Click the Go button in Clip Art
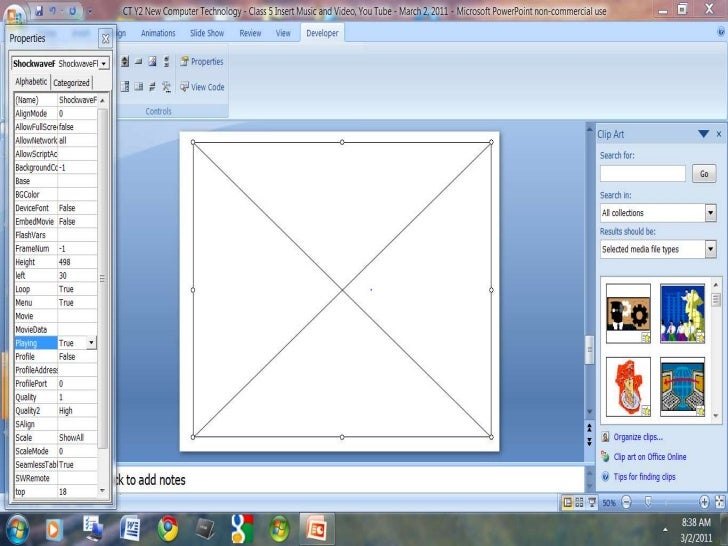The image size is (728, 546). (704, 174)
